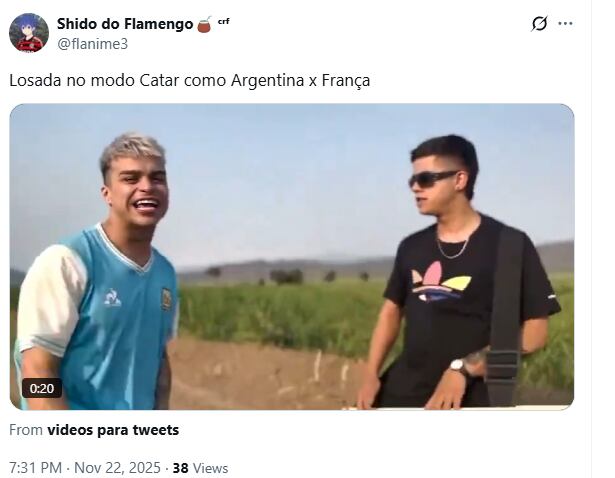Click the @flanime3 handle
This screenshot has height=478, width=615.
(93, 44)
